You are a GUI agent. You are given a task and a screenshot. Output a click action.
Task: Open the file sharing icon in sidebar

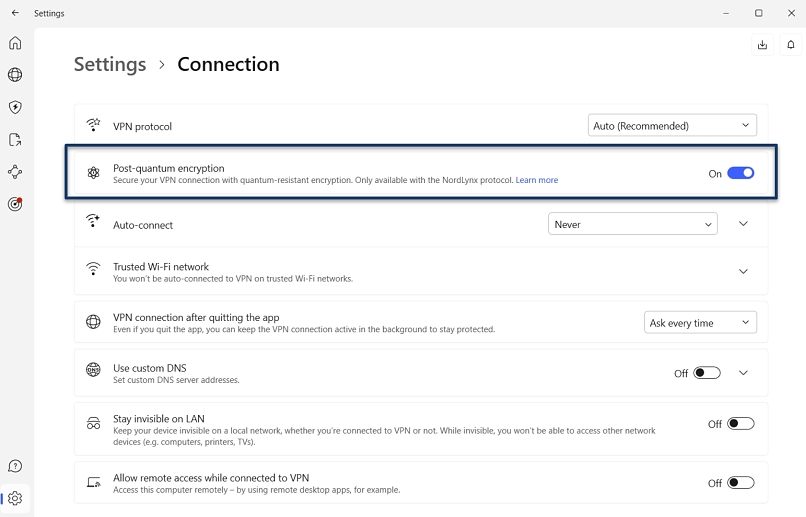tap(15, 140)
